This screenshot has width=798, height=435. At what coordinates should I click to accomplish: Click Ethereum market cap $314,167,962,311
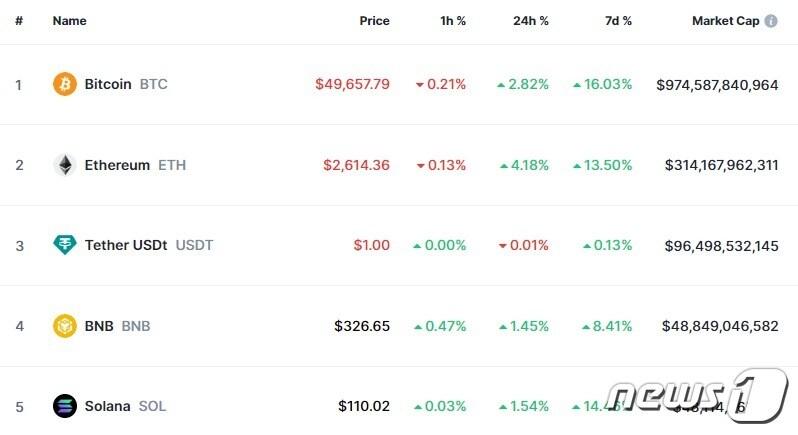tap(721, 165)
